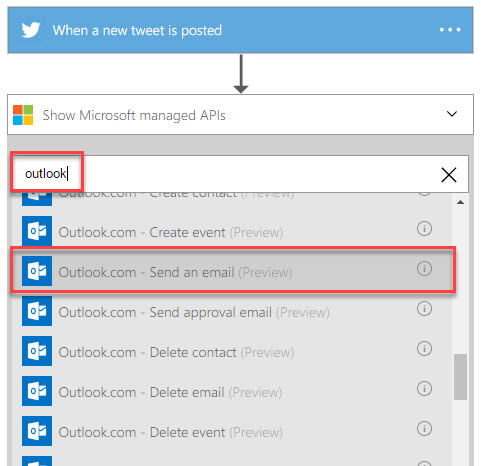Click the Microsoft logo icon

(x=23, y=115)
